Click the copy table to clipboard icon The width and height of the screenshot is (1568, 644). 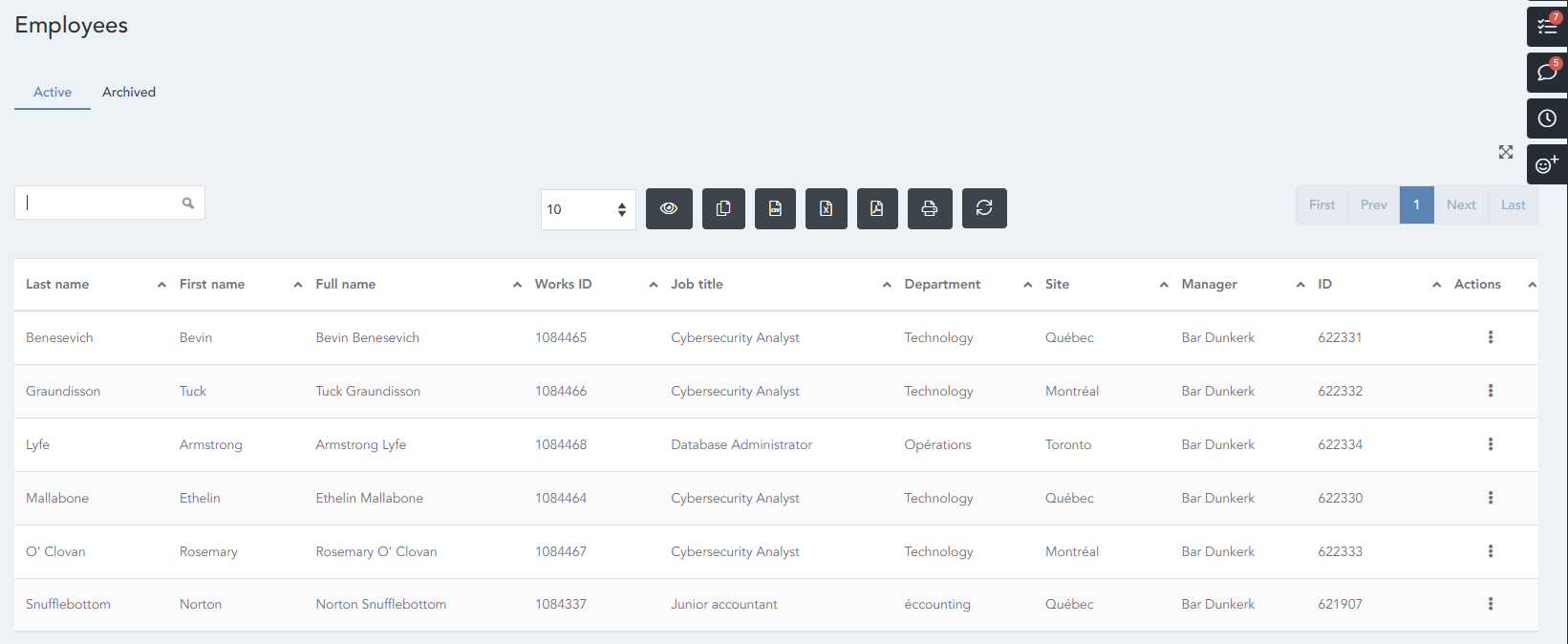(x=723, y=208)
